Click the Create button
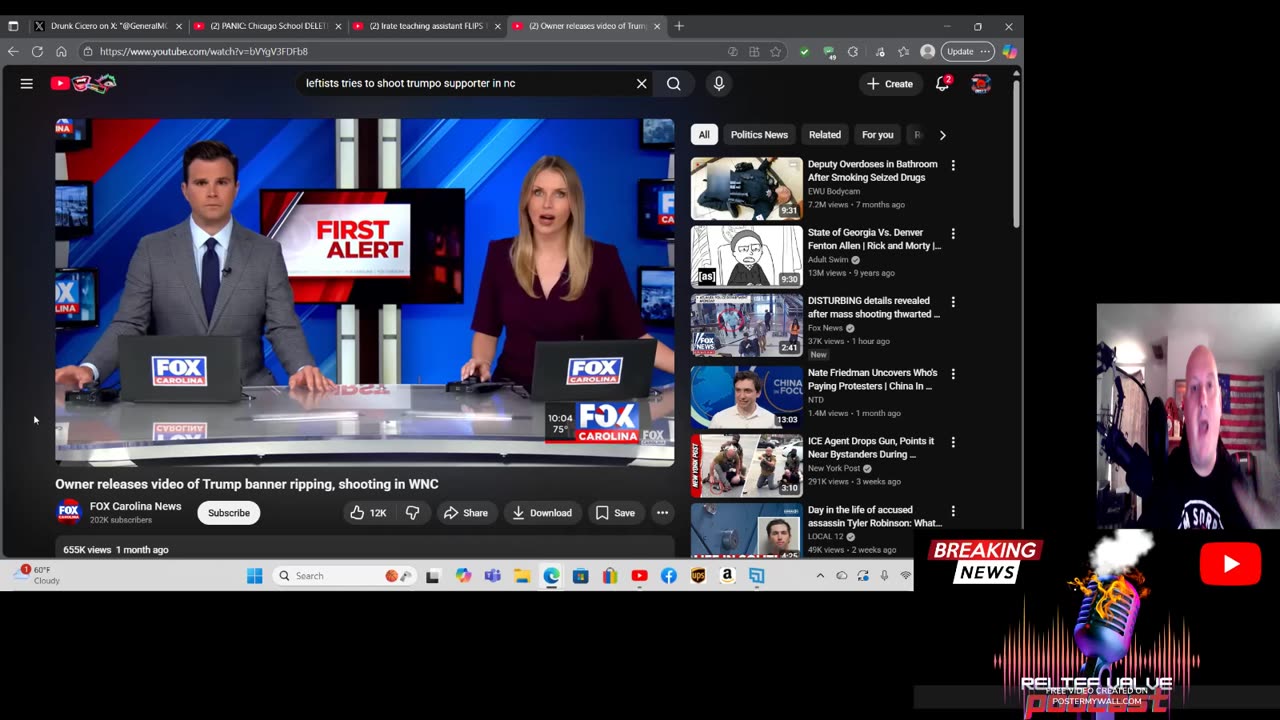 pos(889,84)
